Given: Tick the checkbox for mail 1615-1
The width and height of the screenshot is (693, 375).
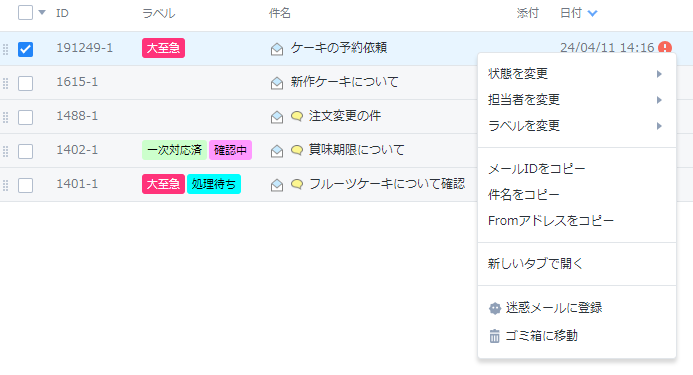Looking at the screenshot, I should 25,83.
